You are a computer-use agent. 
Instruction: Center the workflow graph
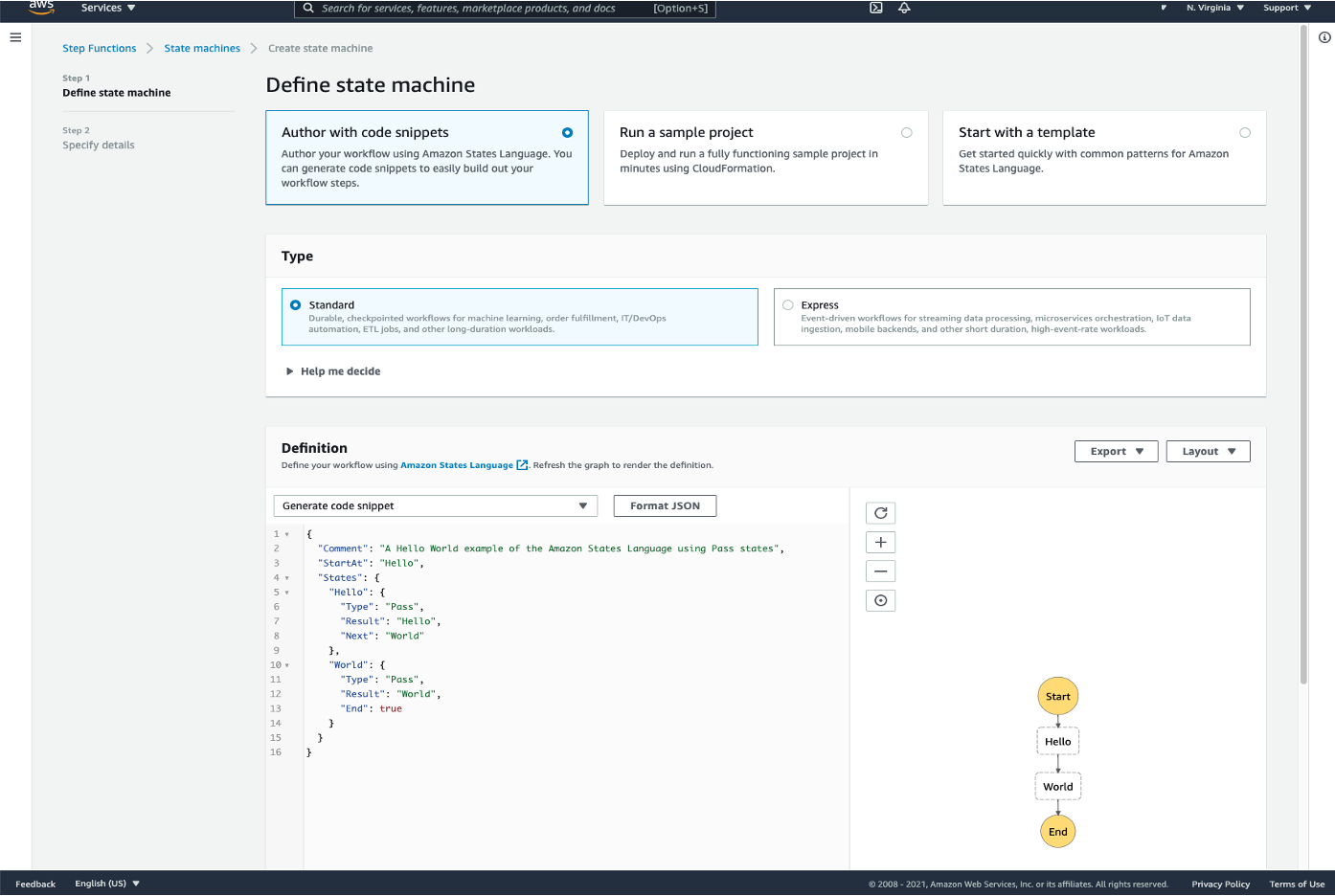point(881,601)
